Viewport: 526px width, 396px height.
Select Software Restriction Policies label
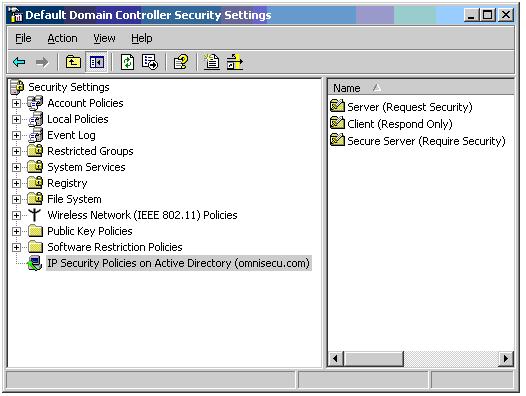[x=115, y=247]
